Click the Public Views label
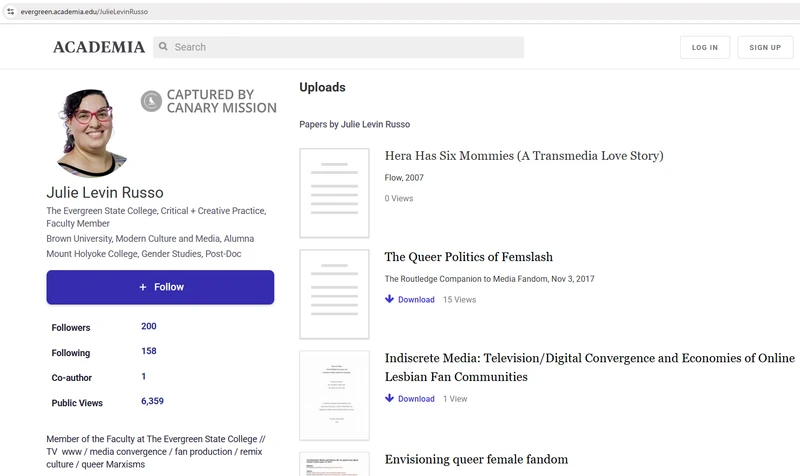This screenshot has height=476, width=800. (x=77, y=403)
